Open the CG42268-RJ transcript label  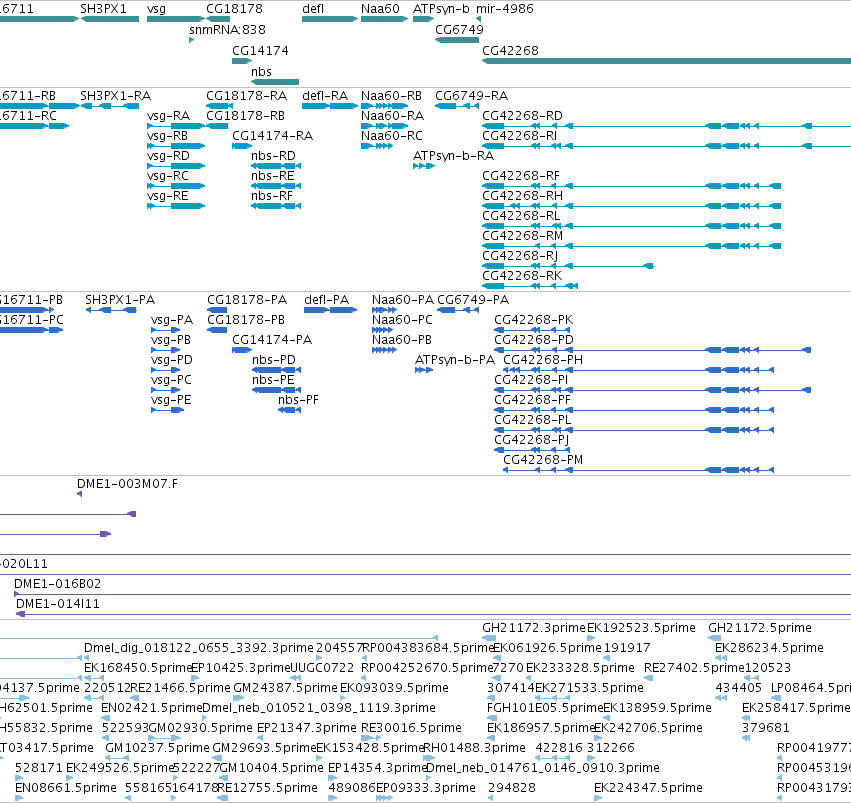point(520,256)
